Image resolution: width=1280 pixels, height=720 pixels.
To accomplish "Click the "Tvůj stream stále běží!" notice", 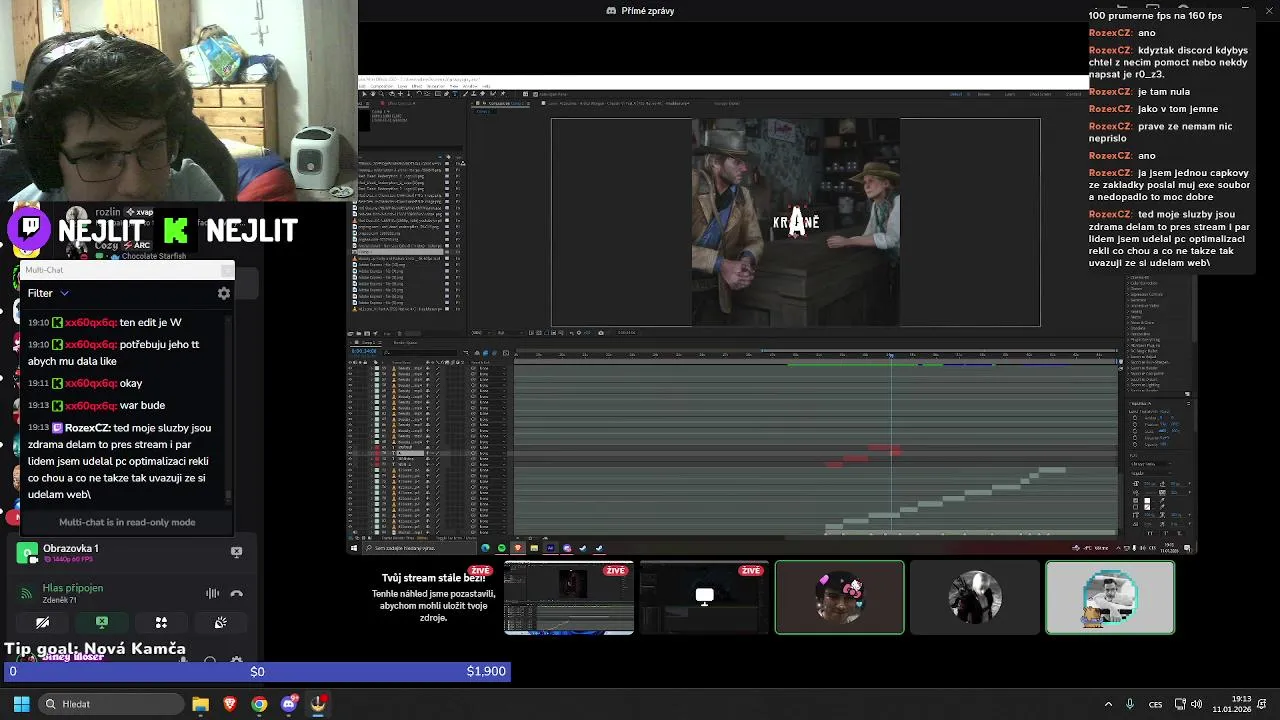I will [433, 578].
